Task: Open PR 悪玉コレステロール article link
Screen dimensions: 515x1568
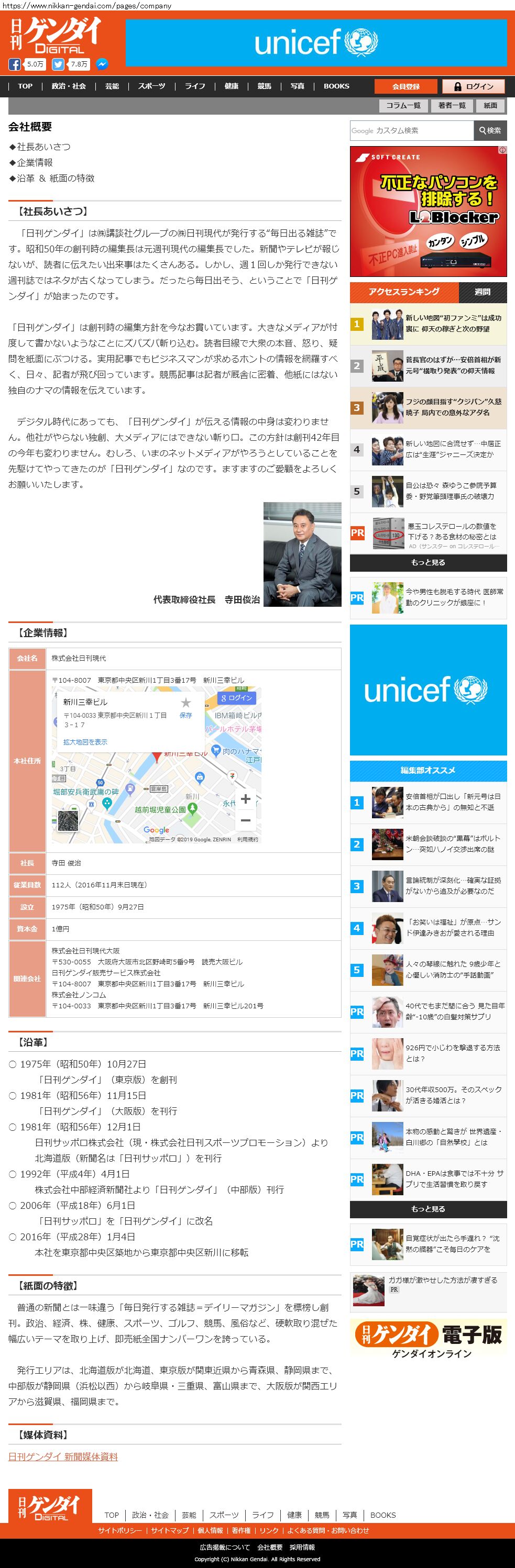Action: (452, 531)
